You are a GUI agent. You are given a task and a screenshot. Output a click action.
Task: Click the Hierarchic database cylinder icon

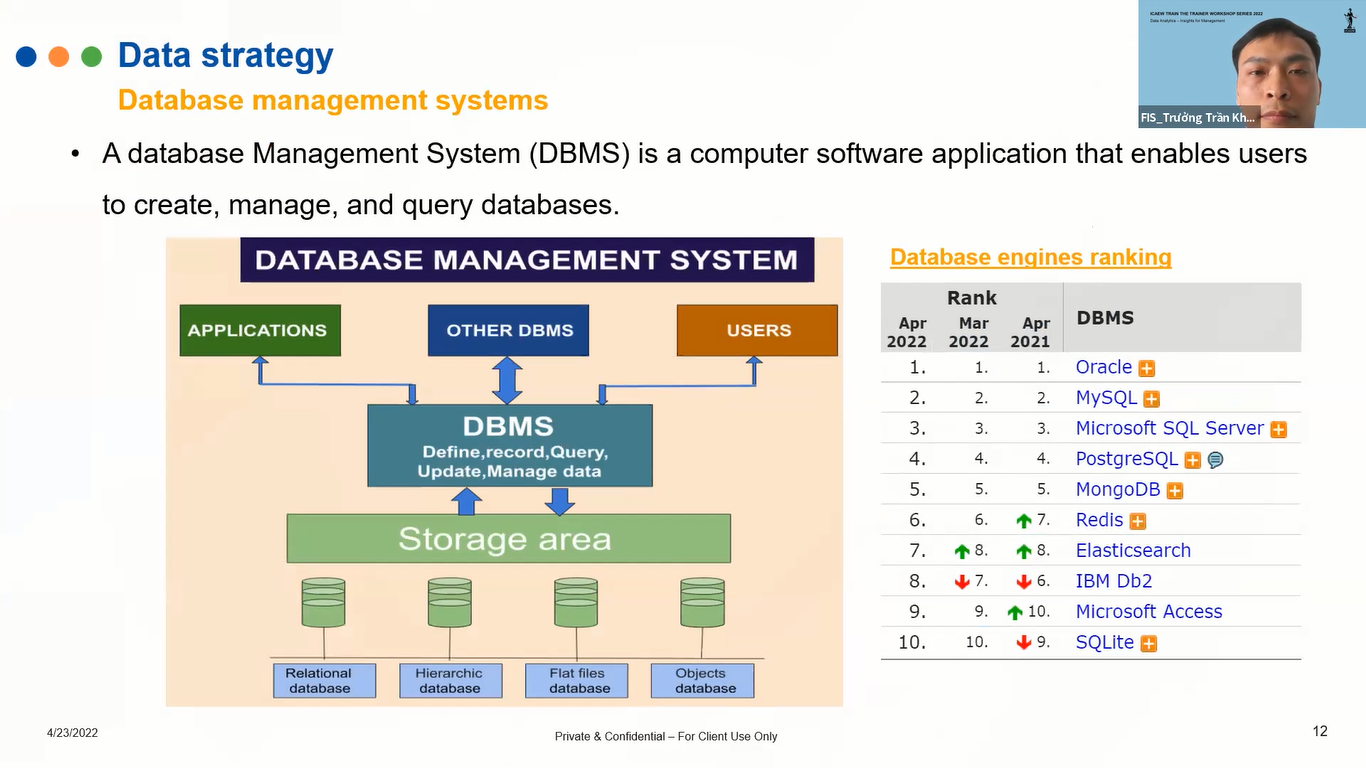pyautogui.click(x=450, y=603)
